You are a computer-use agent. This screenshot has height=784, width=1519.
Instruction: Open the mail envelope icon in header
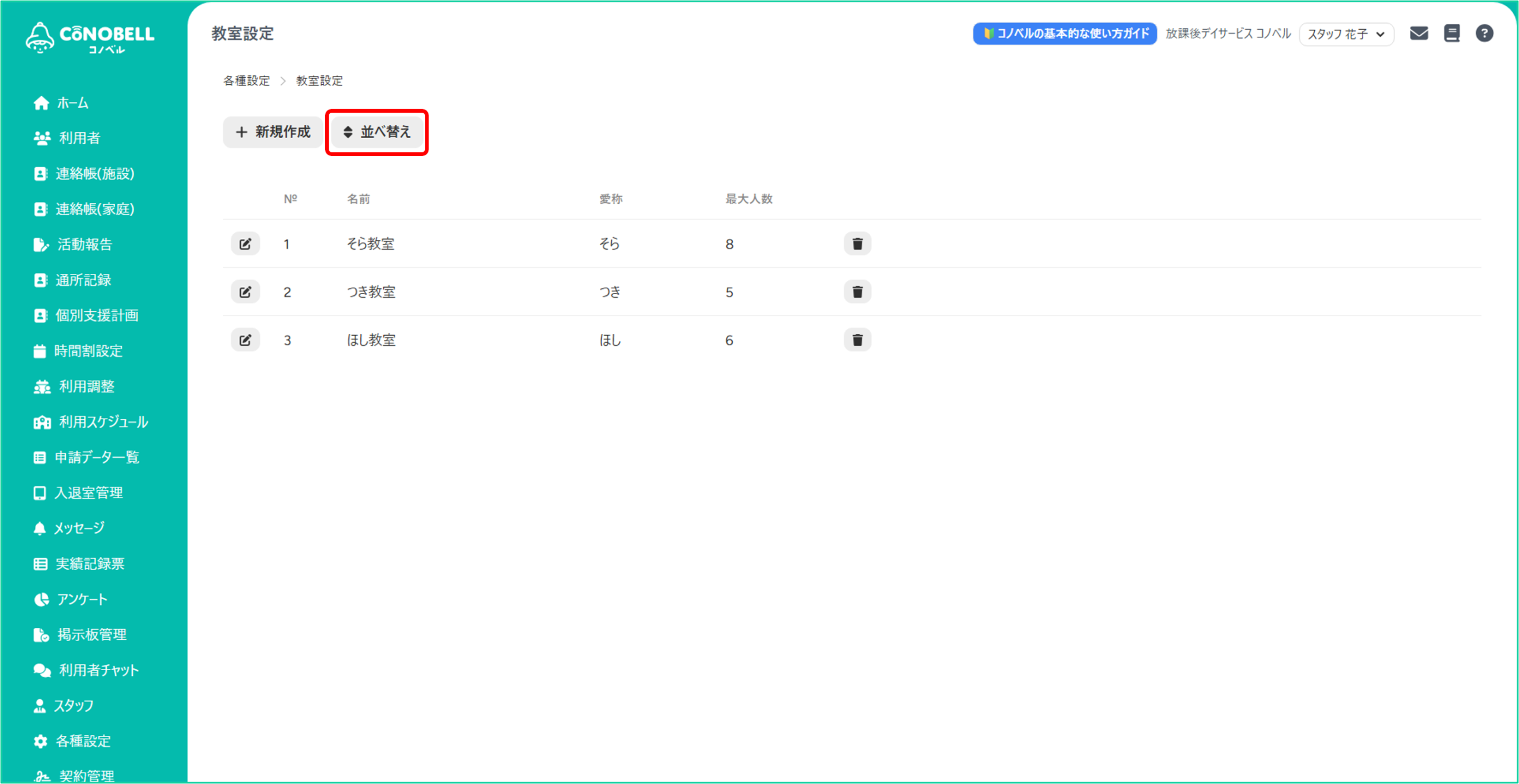[x=1419, y=33]
